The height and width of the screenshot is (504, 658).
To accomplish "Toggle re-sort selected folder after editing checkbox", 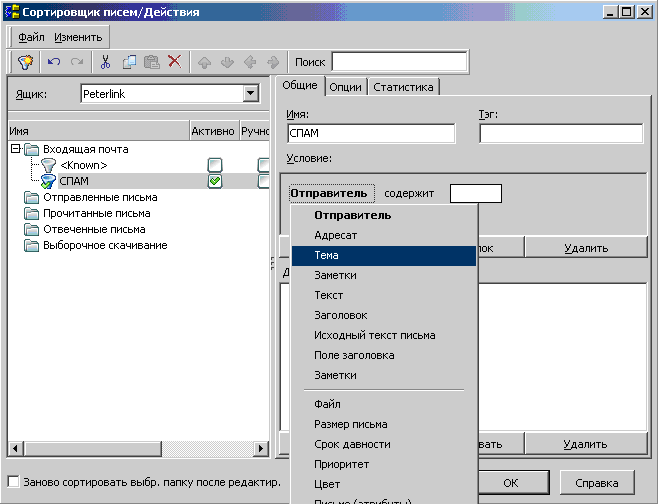I will point(14,482).
